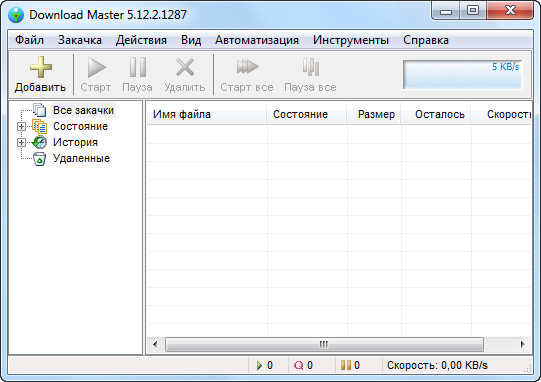Select the История category label
Screen dimensions: 541x382
tap(75, 142)
